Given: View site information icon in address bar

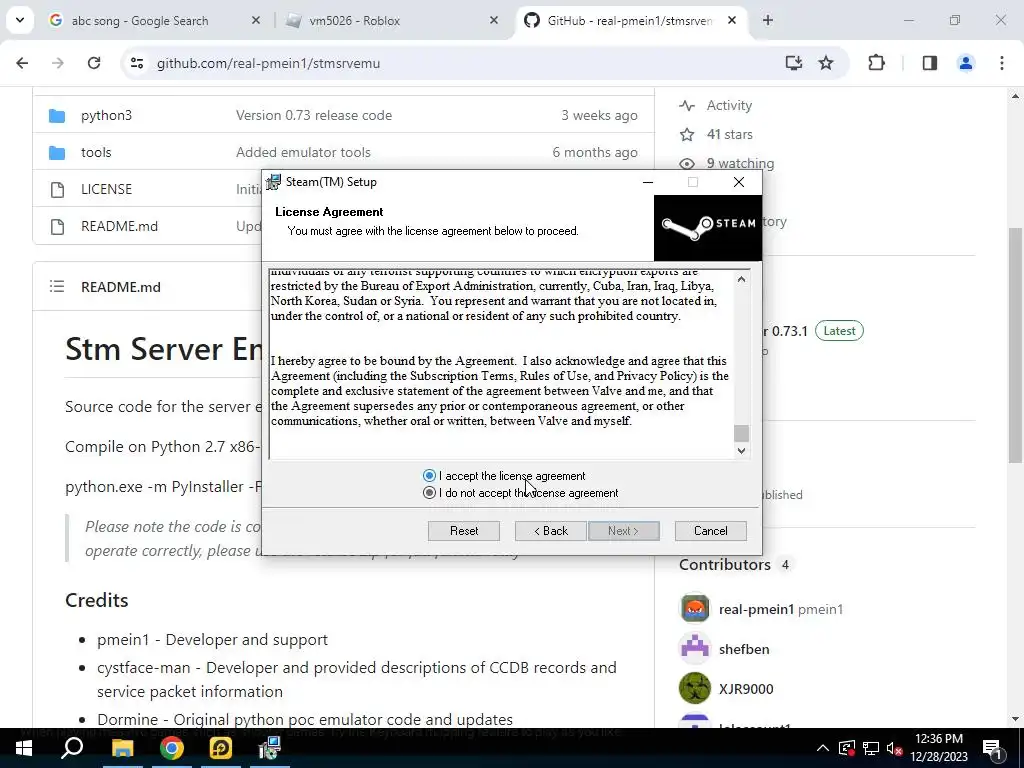Looking at the screenshot, I should (x=136, y=63).
